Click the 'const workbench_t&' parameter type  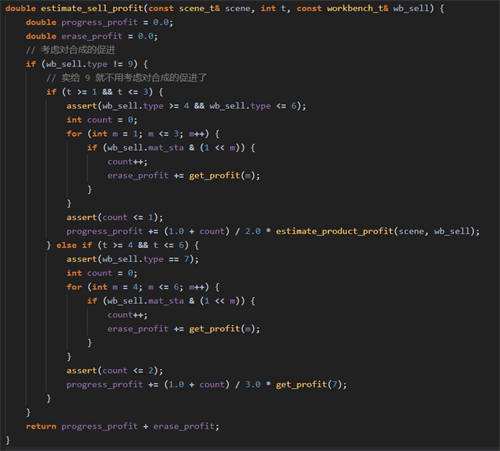point(342,8)
